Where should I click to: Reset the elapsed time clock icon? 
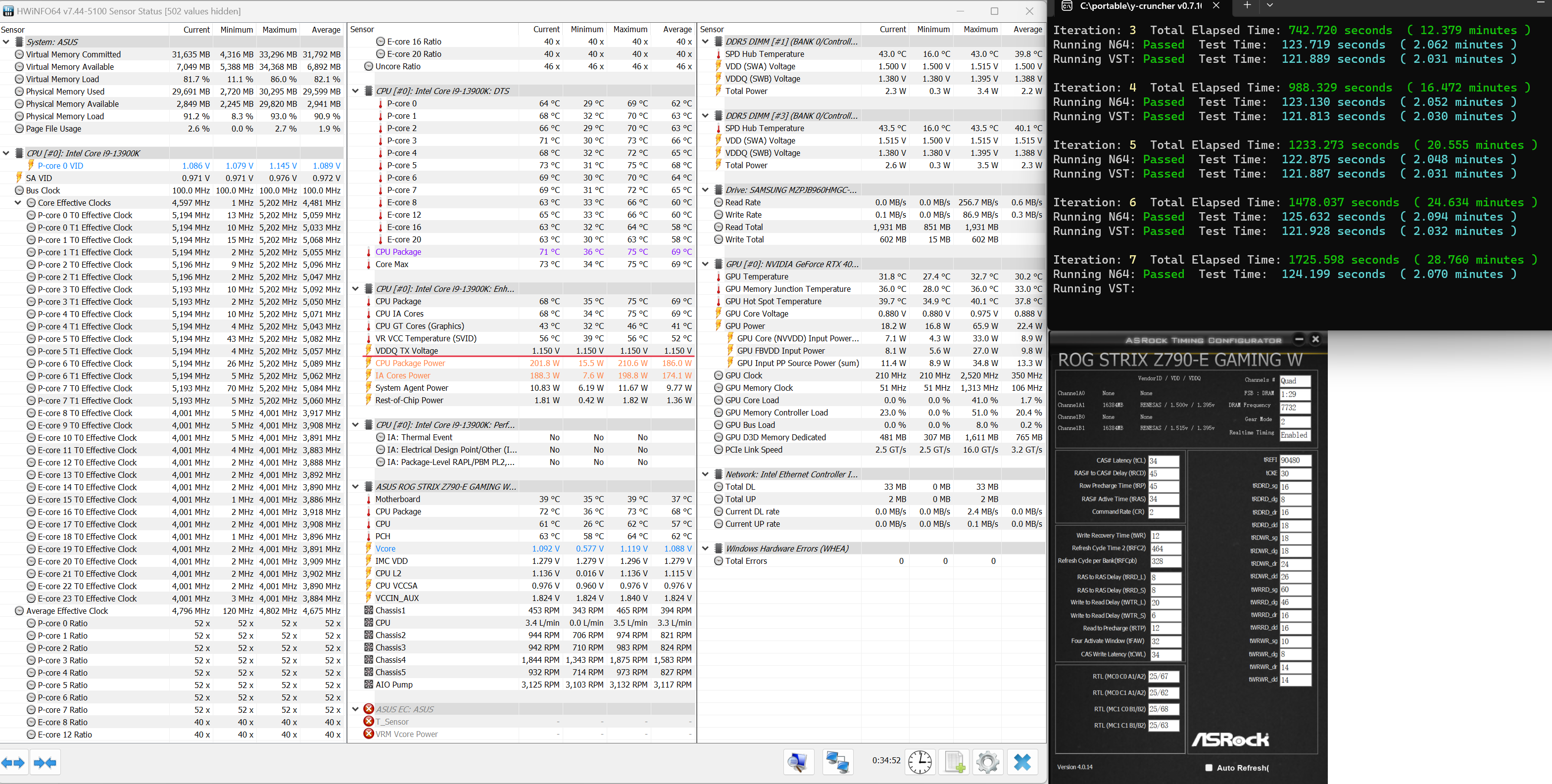(920, 762)
